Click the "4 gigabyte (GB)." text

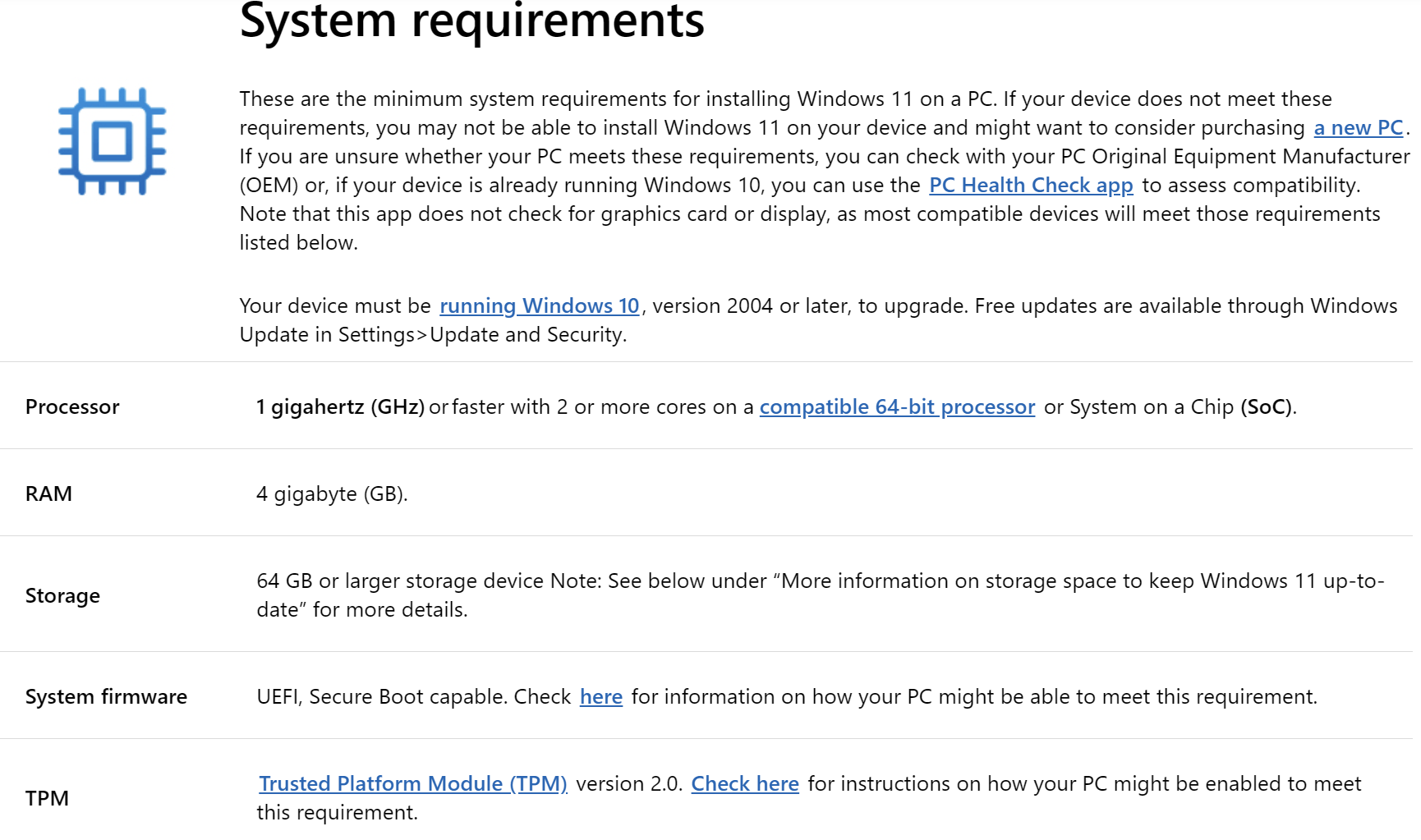pos(332,494)
